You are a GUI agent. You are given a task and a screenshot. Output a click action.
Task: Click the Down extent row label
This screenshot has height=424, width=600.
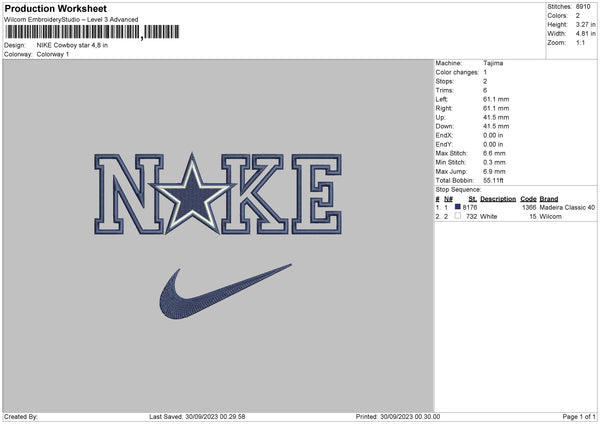(x=444, y=126)
